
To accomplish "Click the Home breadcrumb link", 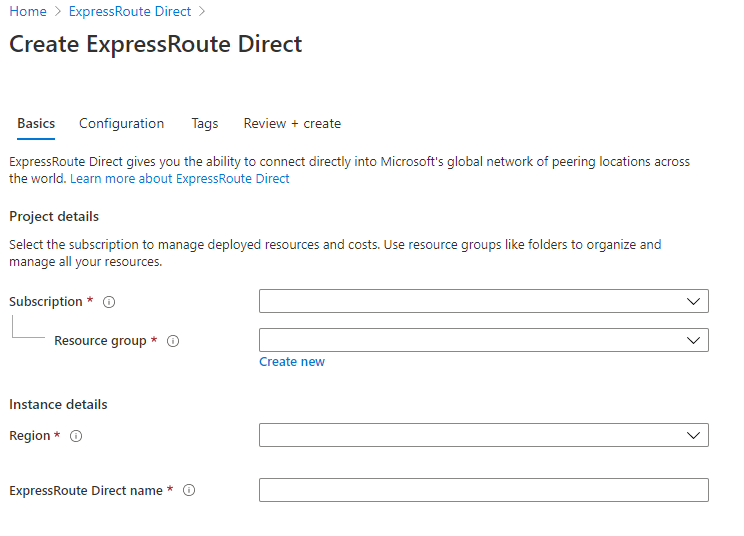I will click(28, 11).
